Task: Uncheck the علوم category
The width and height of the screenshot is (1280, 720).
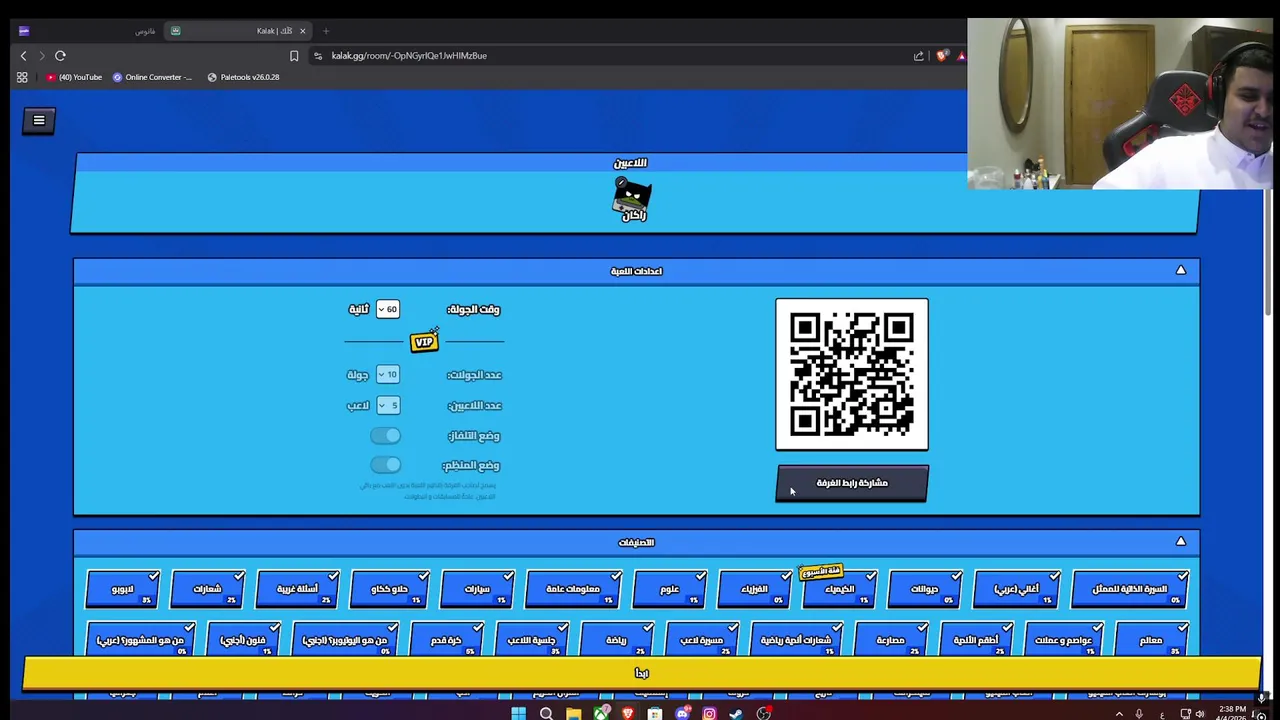Action: pyautogui.click(x=670, y=589)
